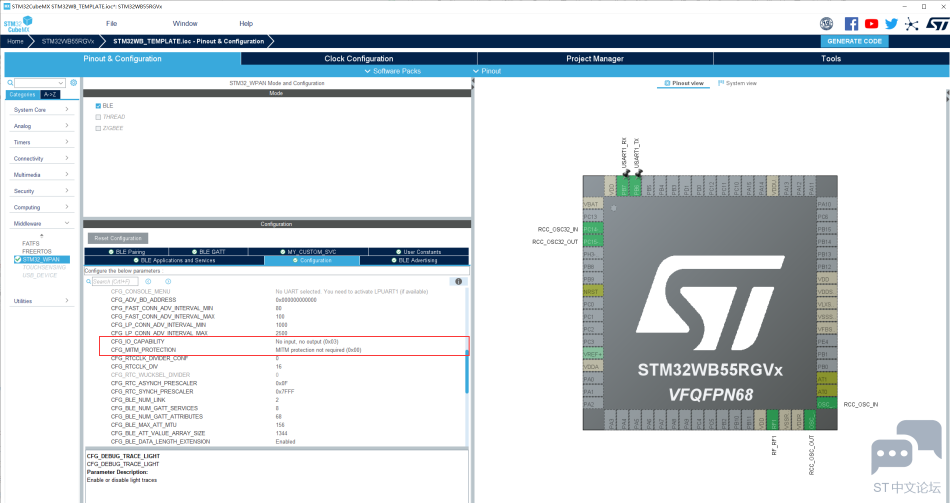Select the AT1 pin on chip

coord(827,379)
